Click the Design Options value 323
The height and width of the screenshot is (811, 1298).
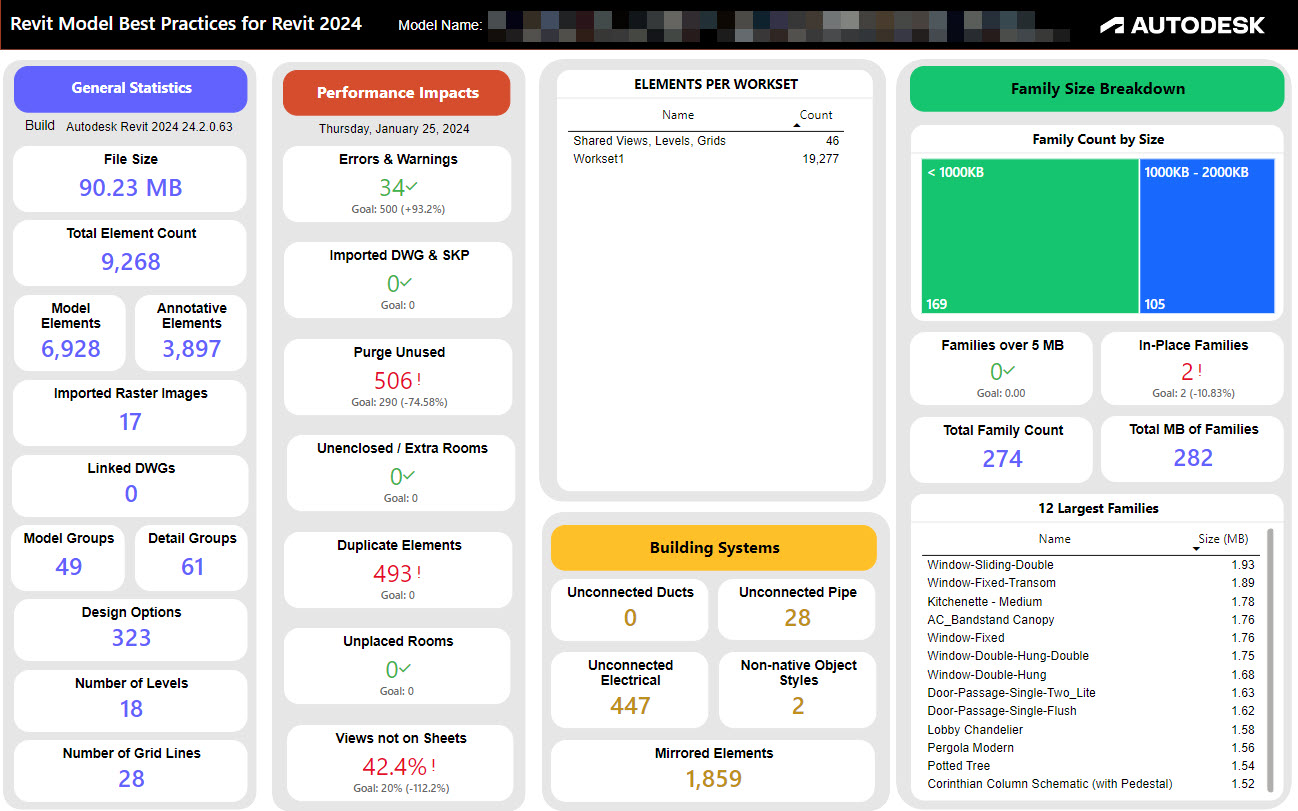click(x=131, y=638)
